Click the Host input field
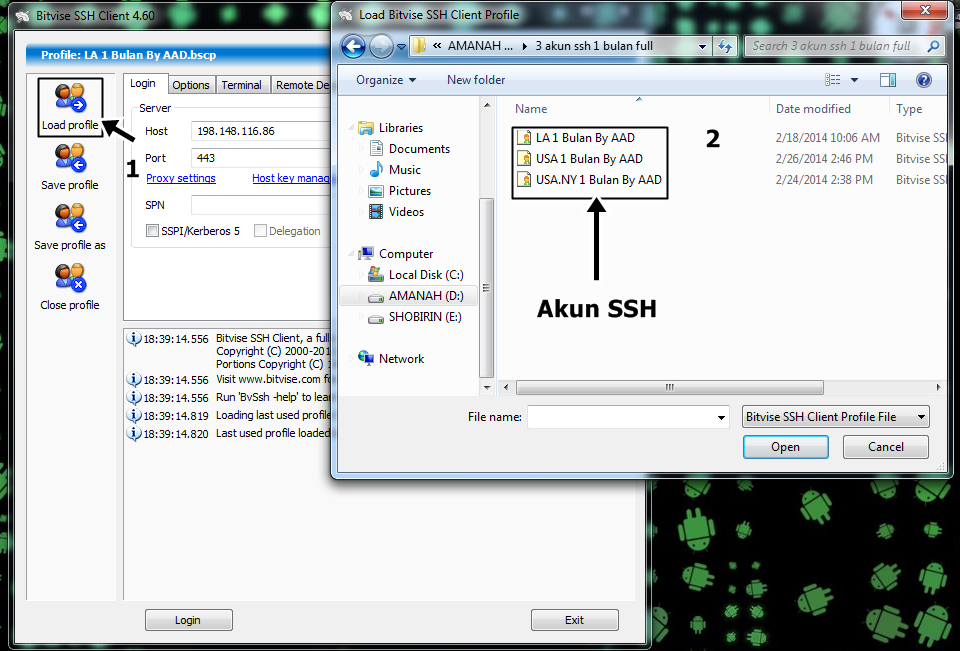 point(261,131)
